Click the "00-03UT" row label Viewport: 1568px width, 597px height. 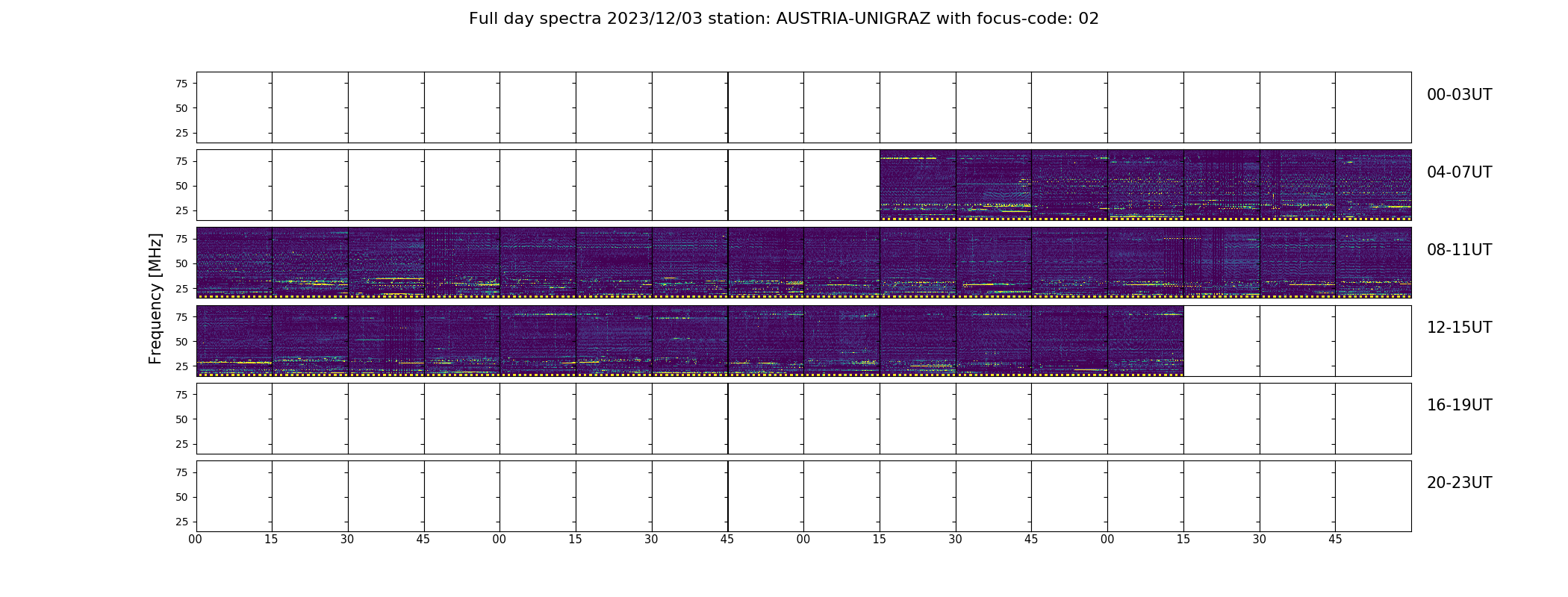pos(1458,95)
